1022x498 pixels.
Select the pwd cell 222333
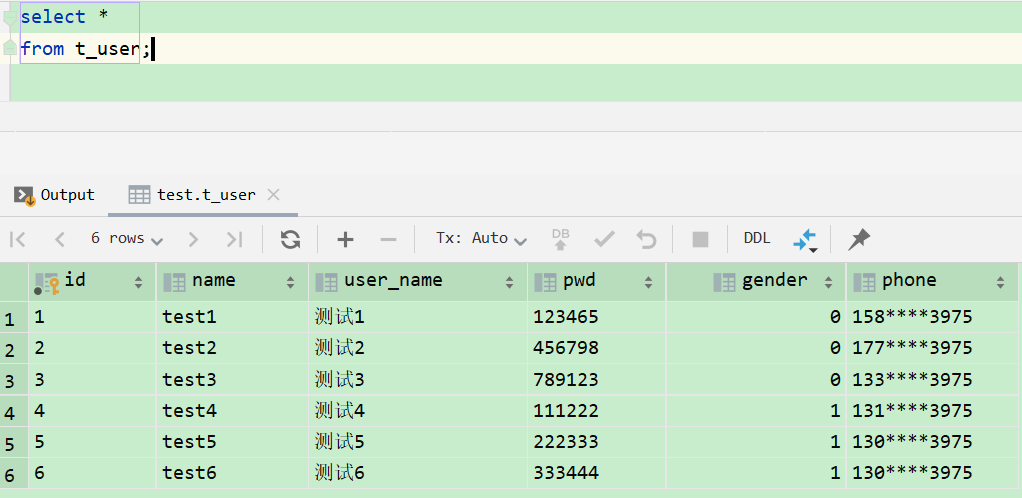point(596,443)
